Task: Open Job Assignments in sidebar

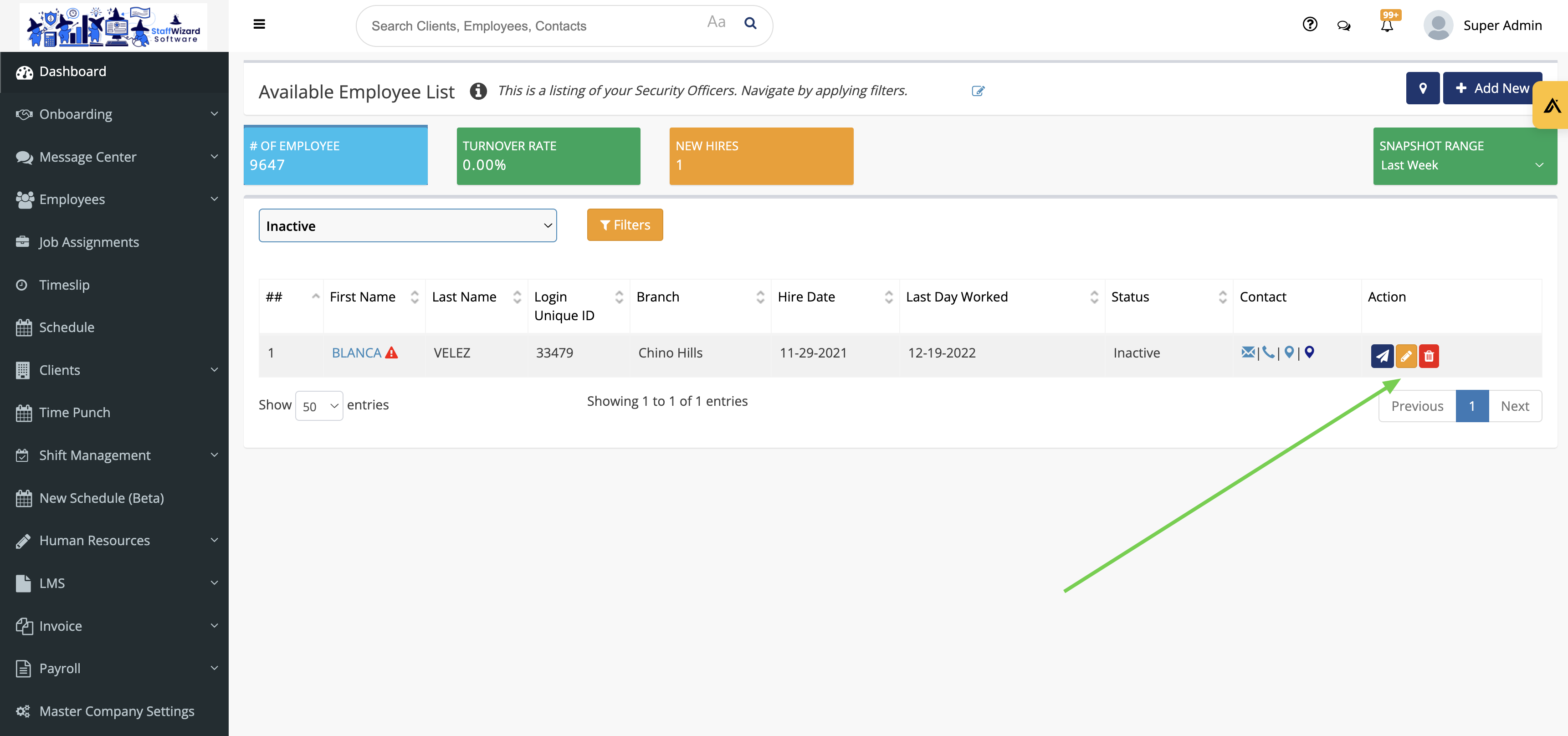Action: click(89, 242)
